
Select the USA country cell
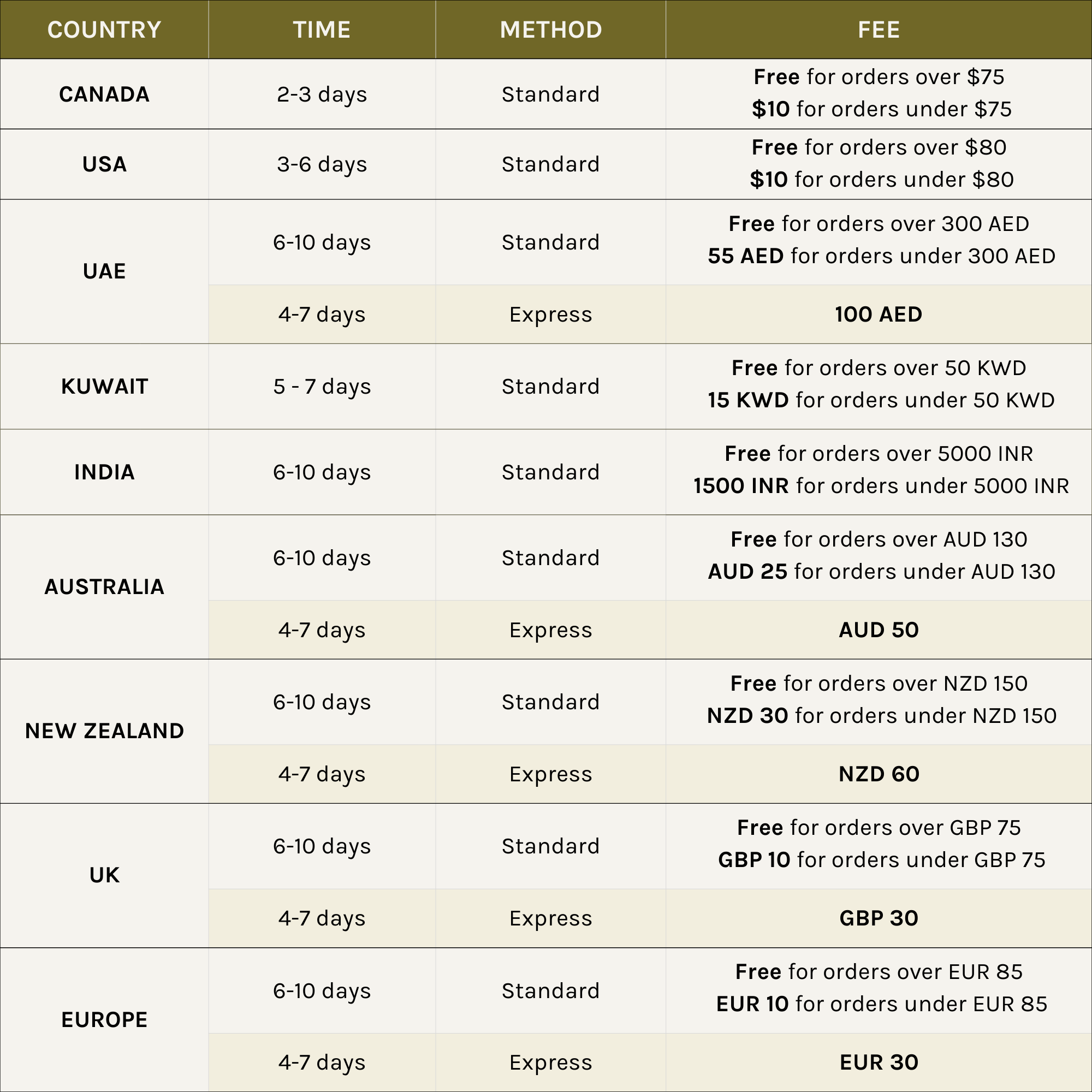tap(104, 164)
